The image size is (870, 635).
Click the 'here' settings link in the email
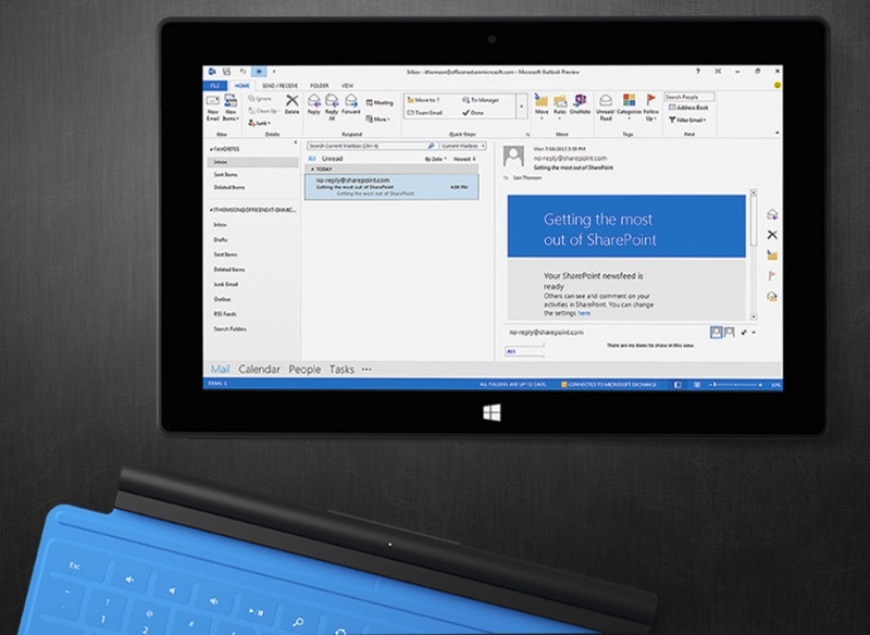584,313
